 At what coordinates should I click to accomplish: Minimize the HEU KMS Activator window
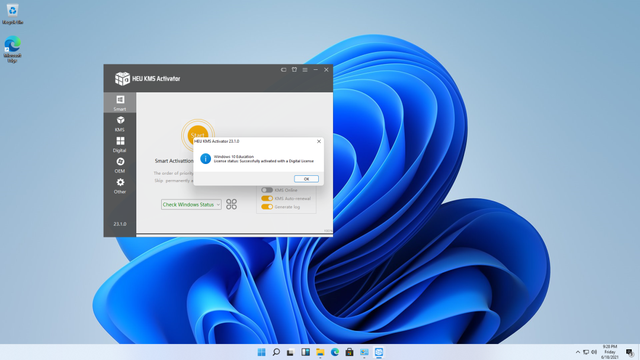point(316,70)
